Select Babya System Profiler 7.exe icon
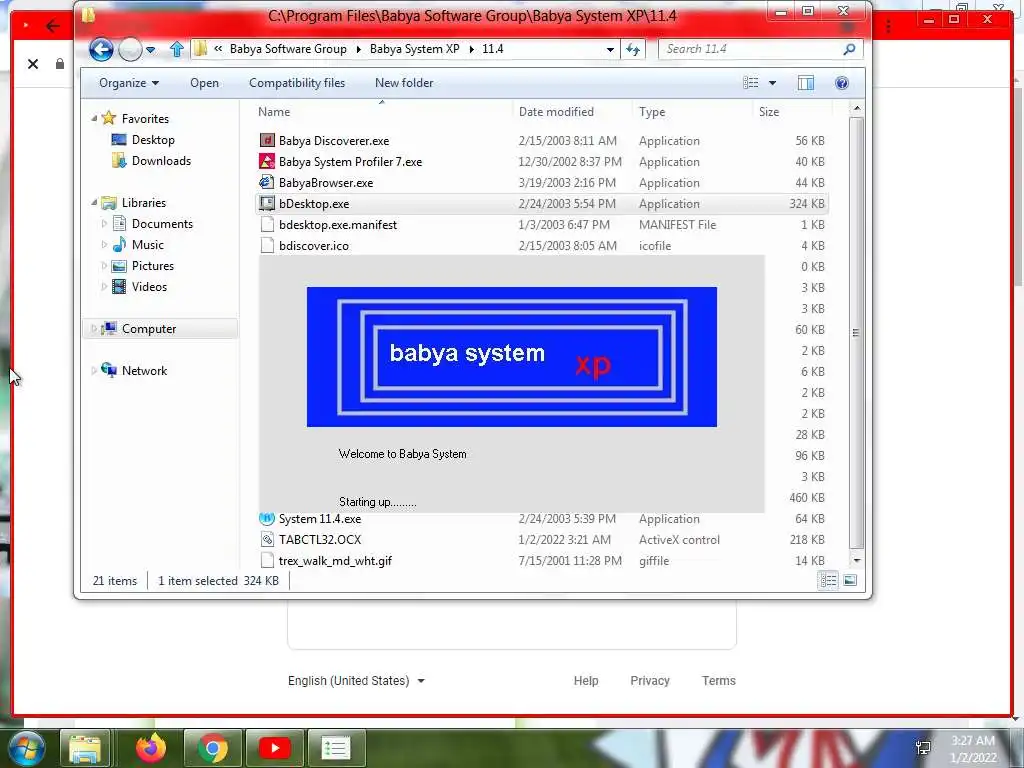Image resolution: width=1024 pixels, height=768 pixels. pos(267,161)
